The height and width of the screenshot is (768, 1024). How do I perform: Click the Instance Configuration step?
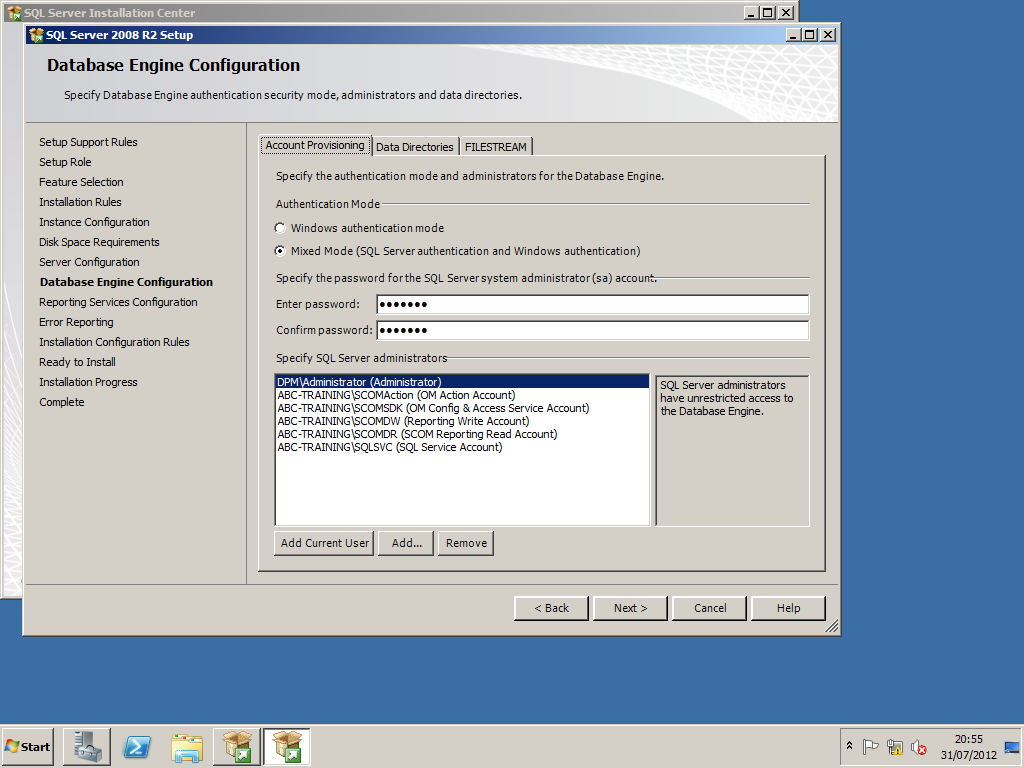[x=94, y=222]
